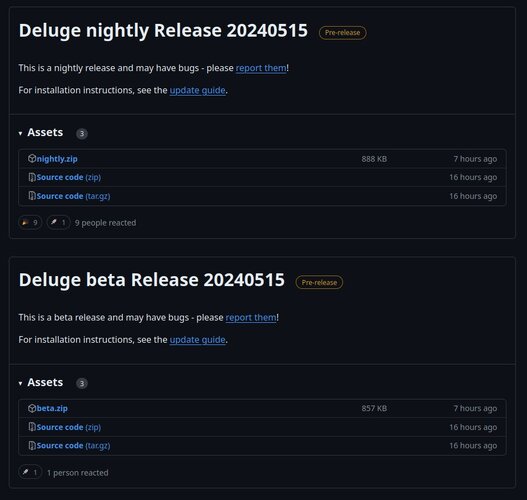Download nightly.zip asset
The width and height of the screenshot is (527, 500).
tap(57, 159)
